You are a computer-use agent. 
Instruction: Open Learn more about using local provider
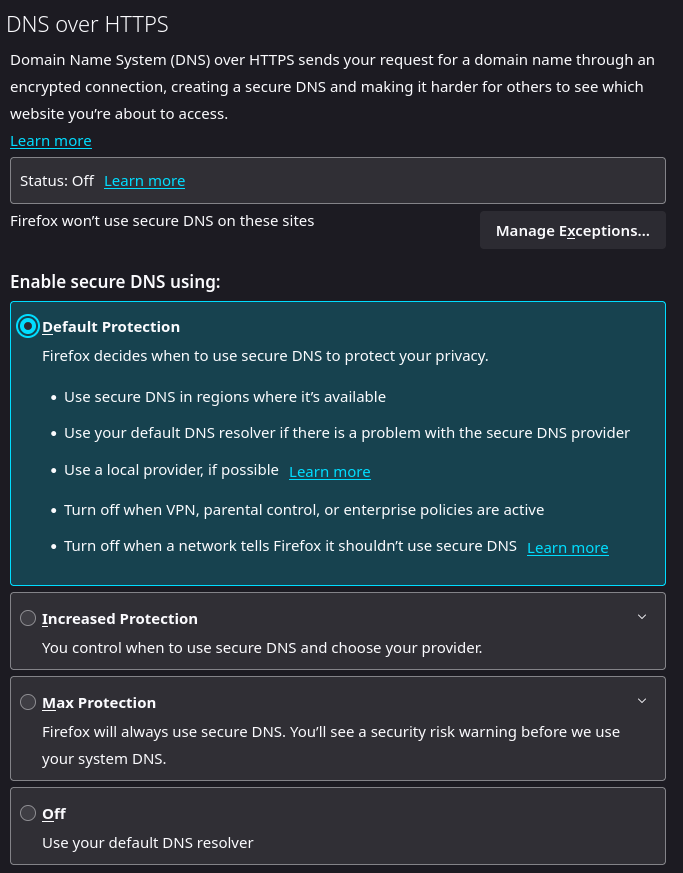329,472
